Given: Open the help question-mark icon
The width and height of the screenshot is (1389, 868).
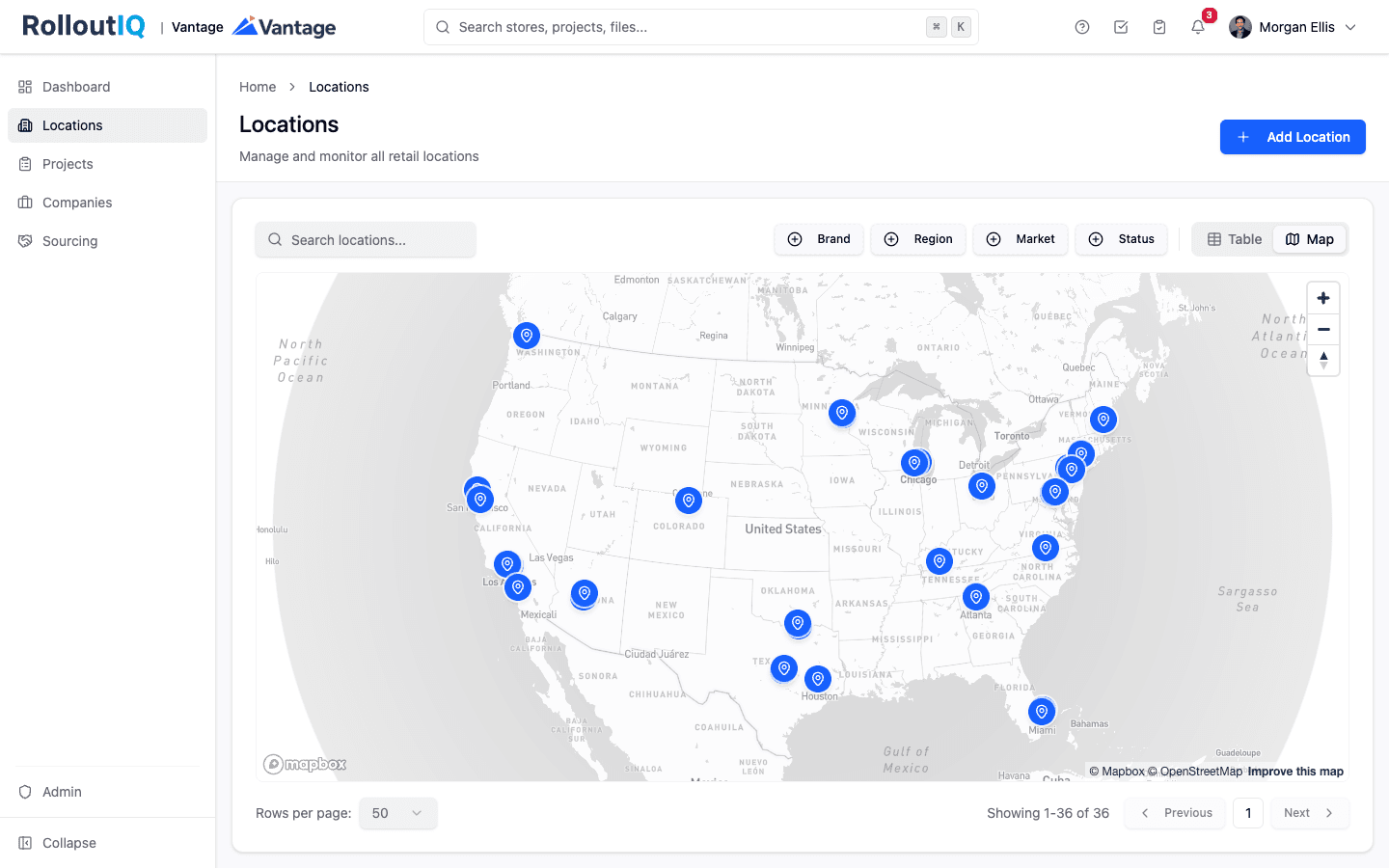Looking at the screenshot, I should click(1082, 27).
